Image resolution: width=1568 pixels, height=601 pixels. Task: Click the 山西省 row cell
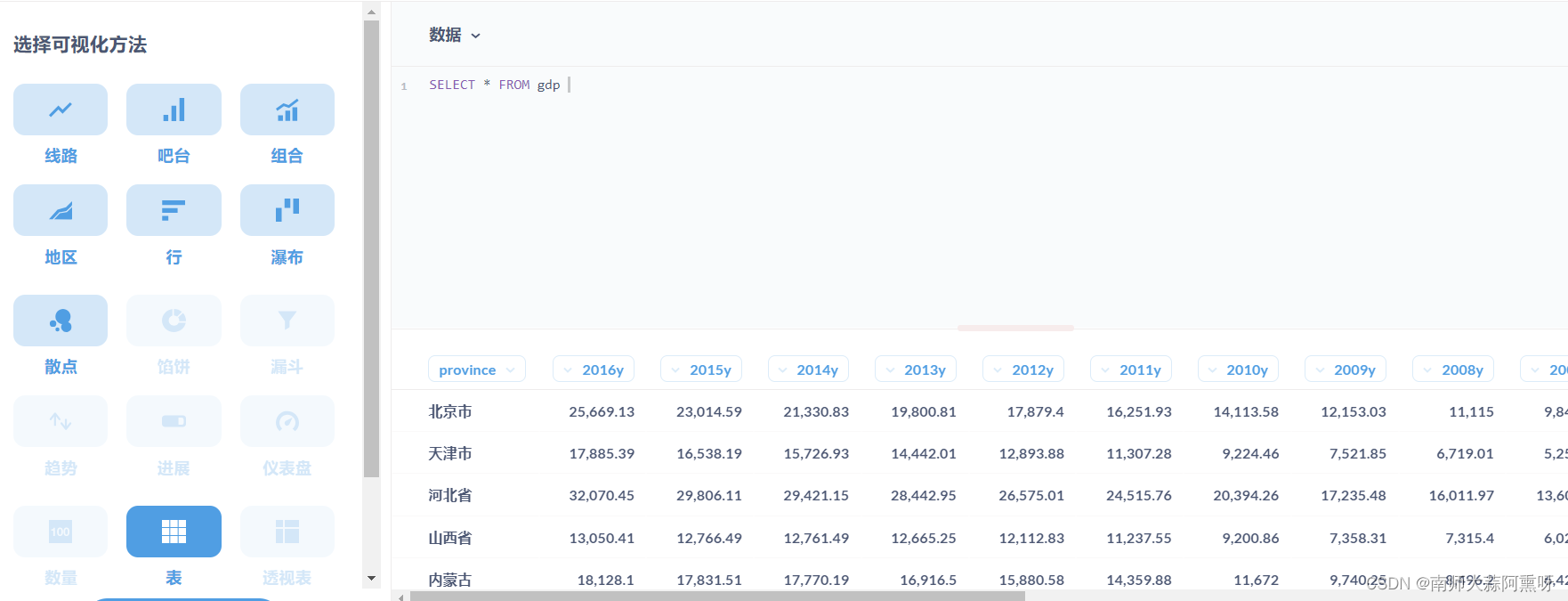(x=450, y=538)
